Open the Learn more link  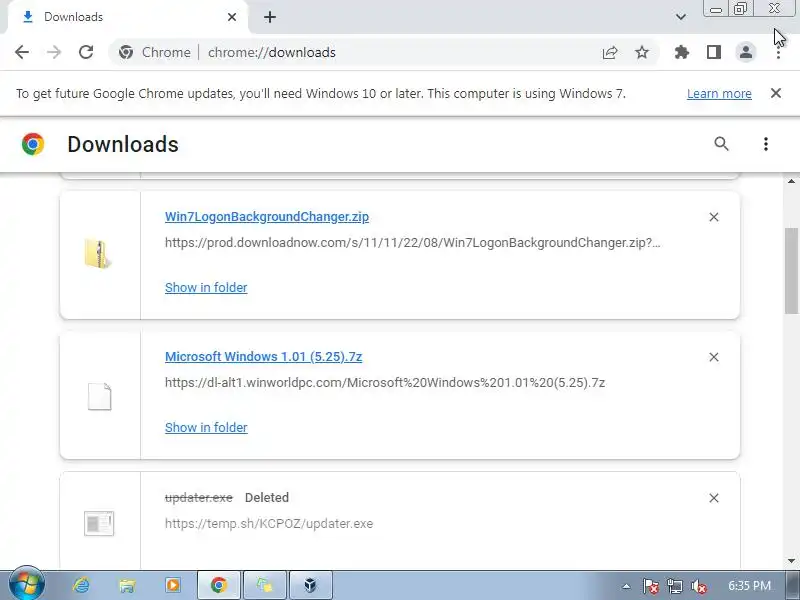(x=719, y=94)
